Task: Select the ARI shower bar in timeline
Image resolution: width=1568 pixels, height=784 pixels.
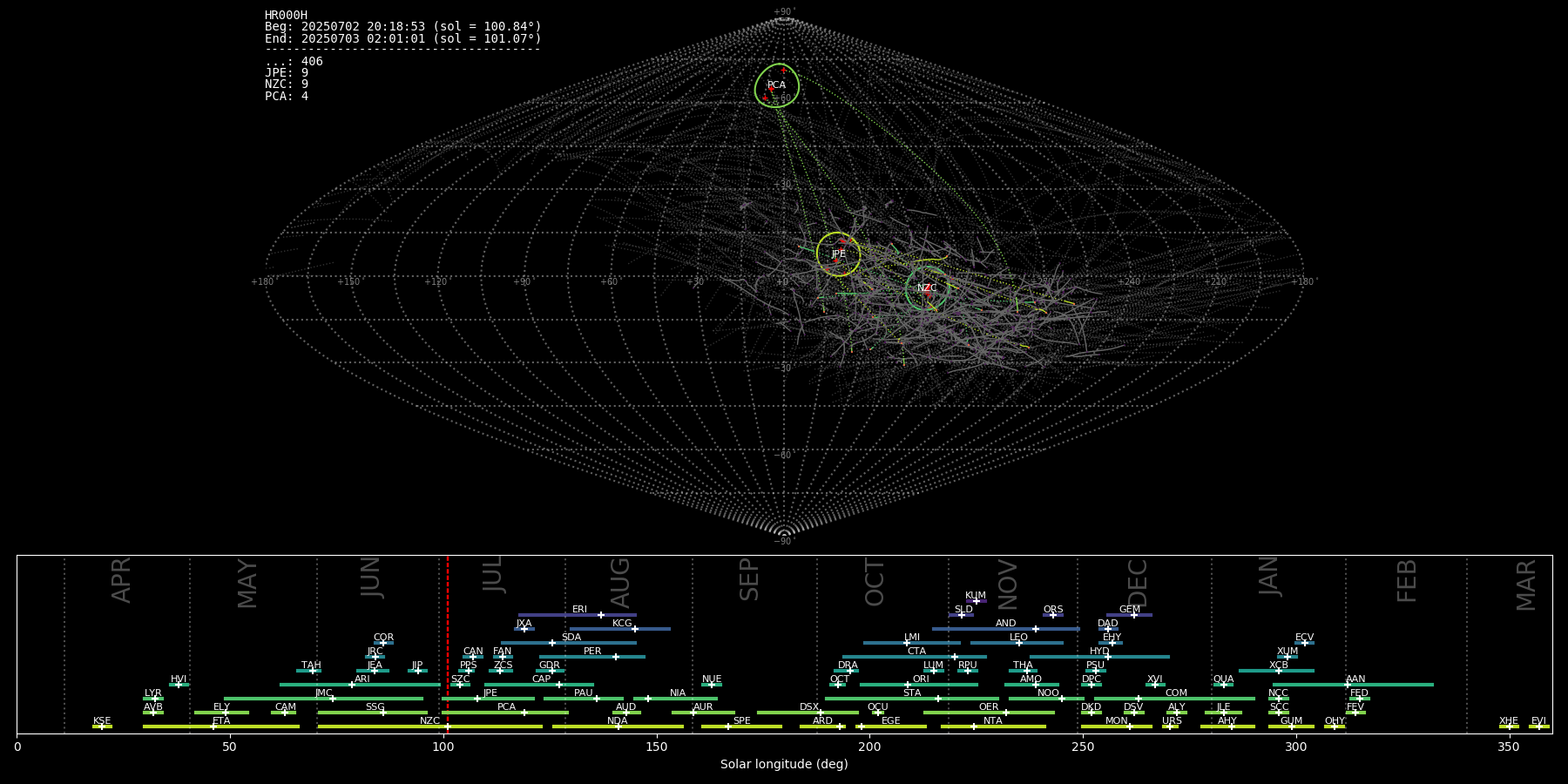Action: click(x=360, y=685)
